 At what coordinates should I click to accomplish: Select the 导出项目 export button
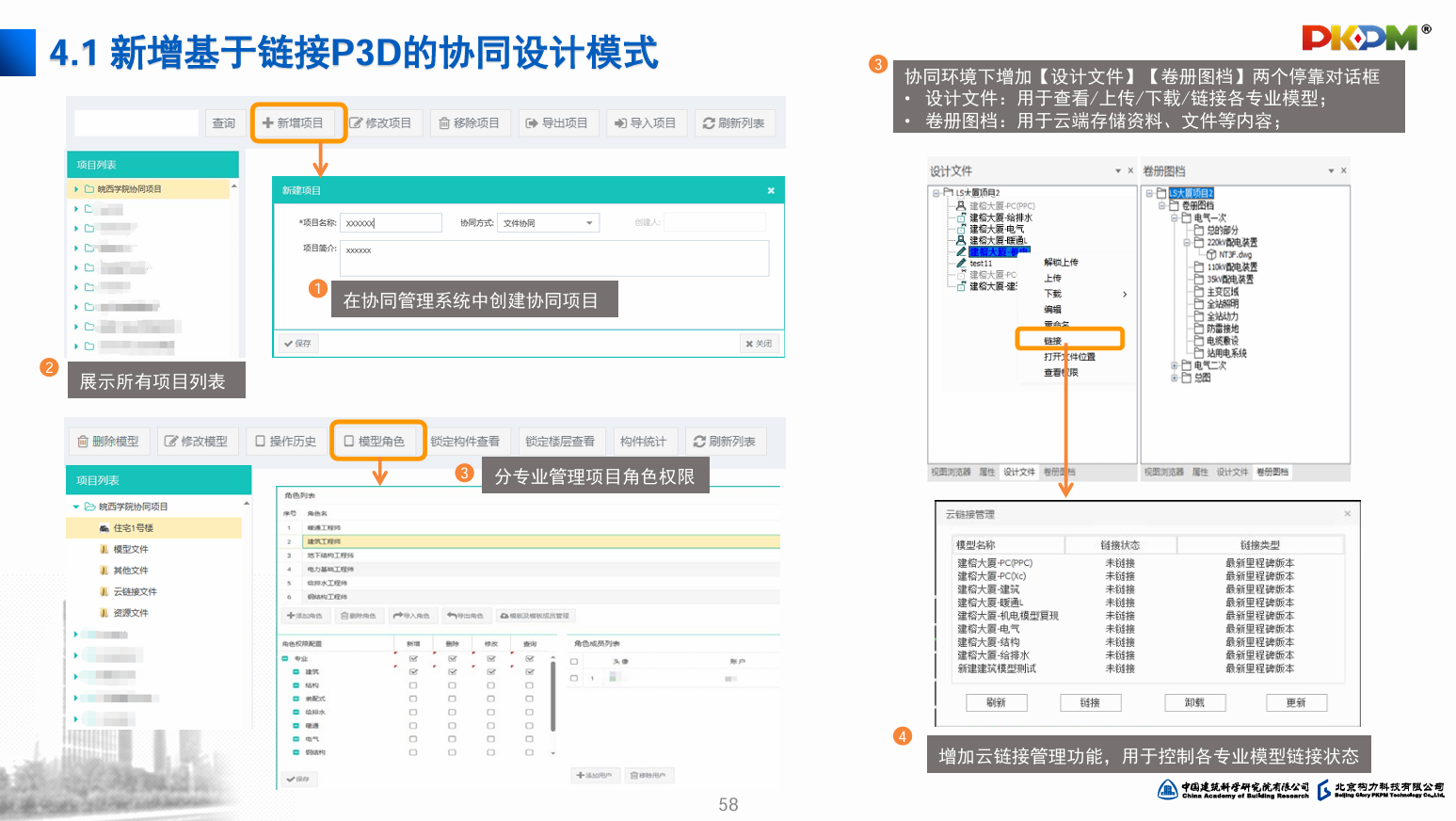556,123
